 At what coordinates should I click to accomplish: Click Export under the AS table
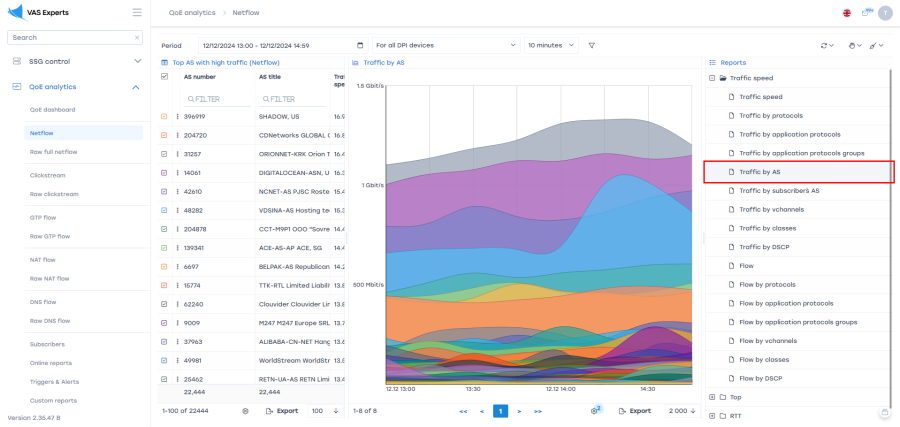click(281, 410)
